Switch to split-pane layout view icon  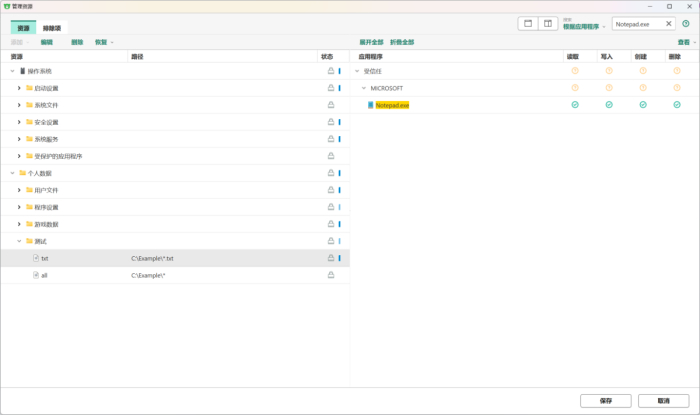[x=548, y=23]
